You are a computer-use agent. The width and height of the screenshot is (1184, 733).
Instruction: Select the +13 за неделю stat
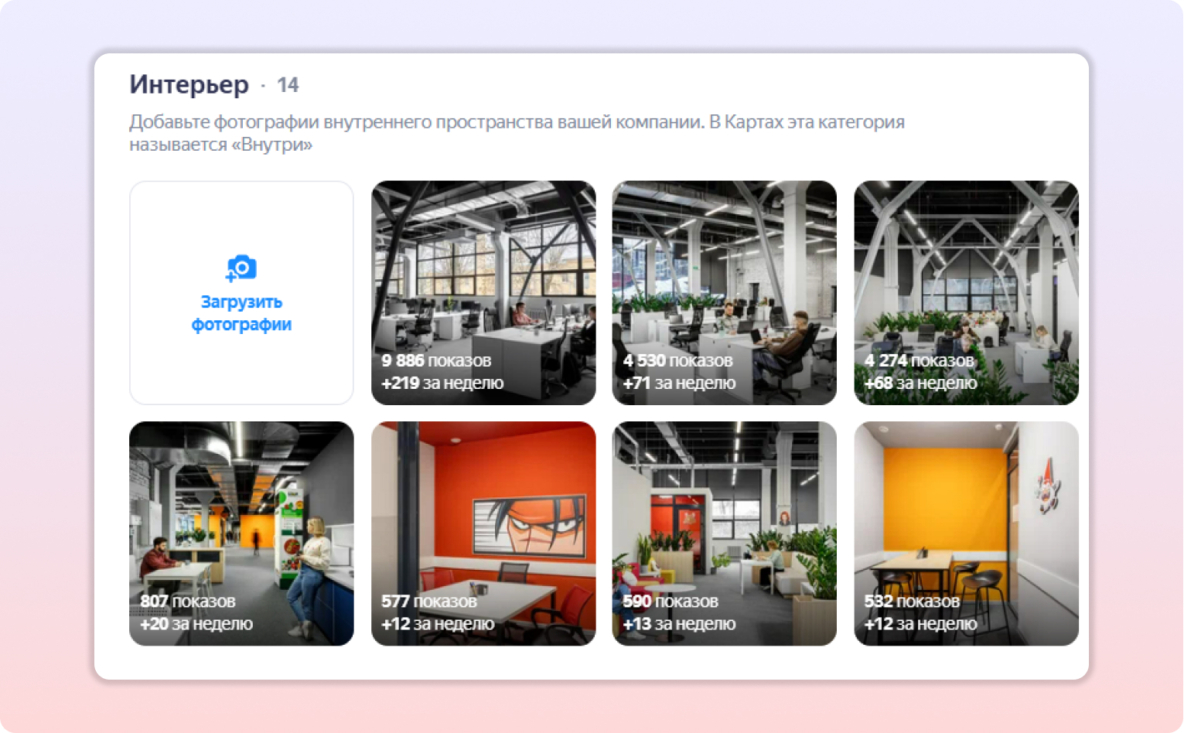coord(679,624)
